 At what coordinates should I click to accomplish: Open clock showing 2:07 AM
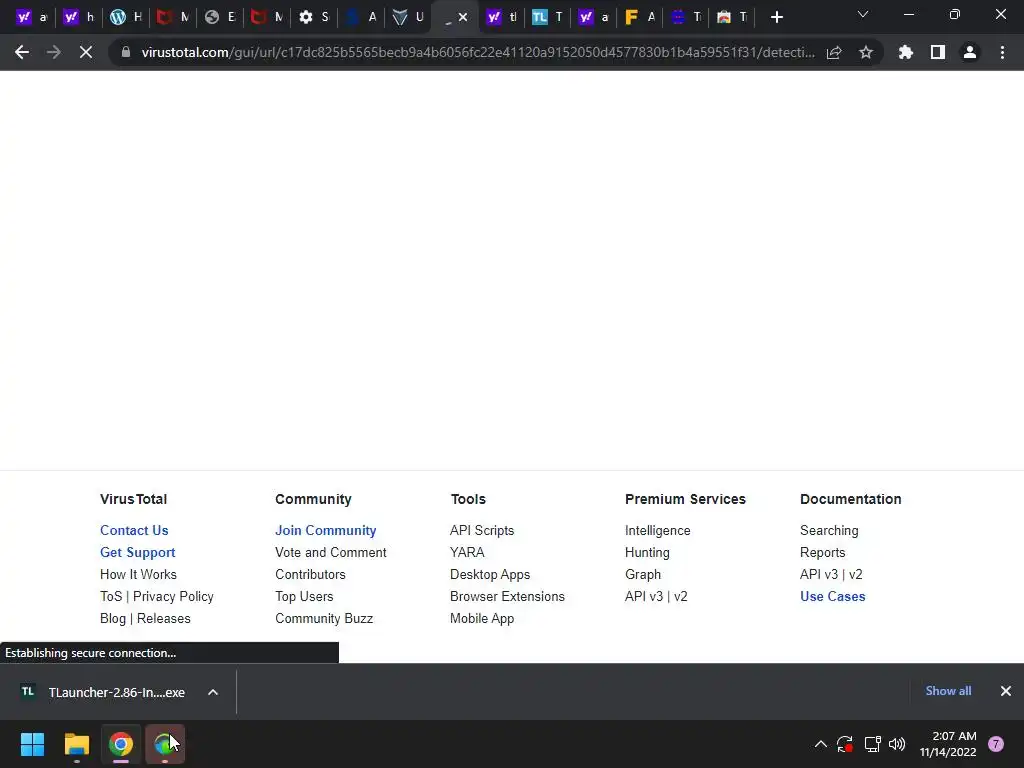point(948,744)
